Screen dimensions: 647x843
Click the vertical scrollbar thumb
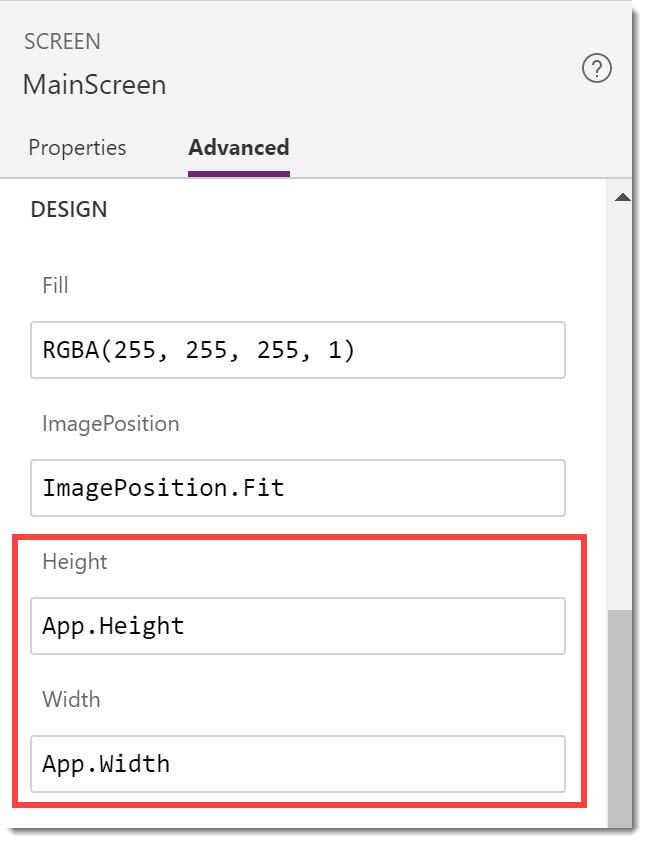point(620,719)
